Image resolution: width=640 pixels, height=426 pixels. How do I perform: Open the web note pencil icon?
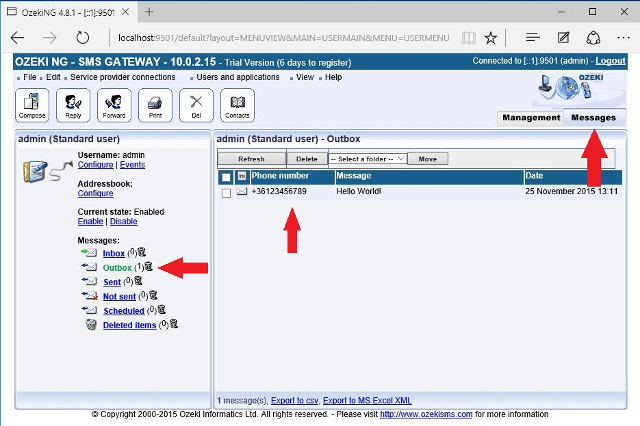tap(563, 38)
